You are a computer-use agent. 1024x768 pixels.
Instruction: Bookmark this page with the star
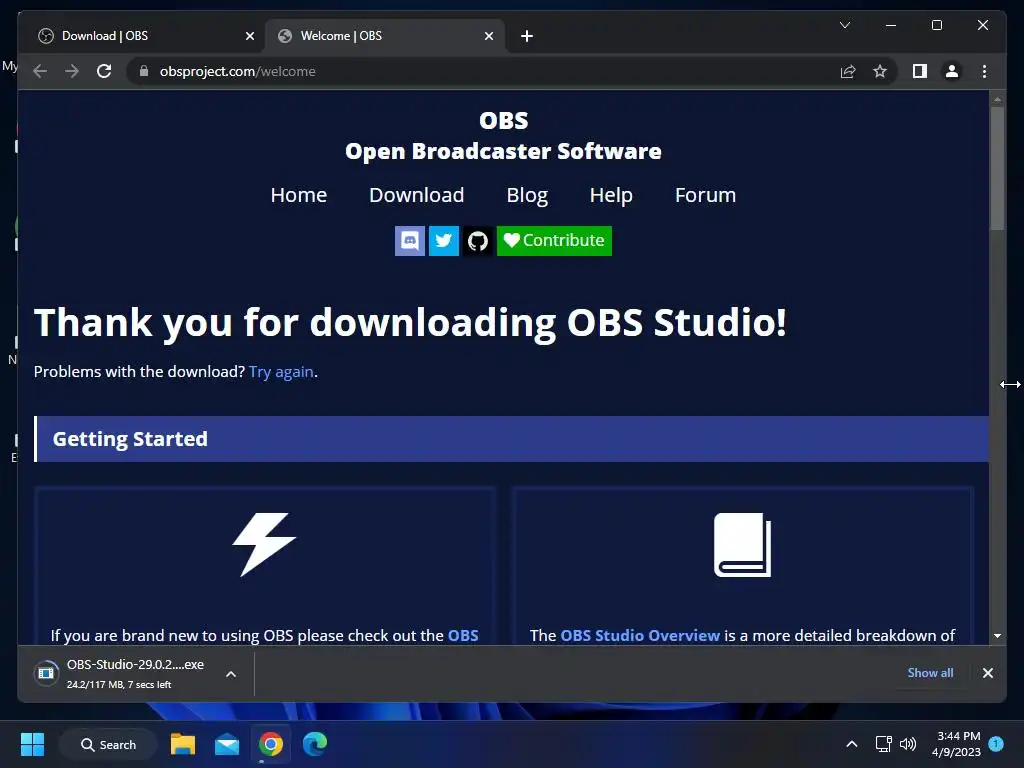point(880,71)
